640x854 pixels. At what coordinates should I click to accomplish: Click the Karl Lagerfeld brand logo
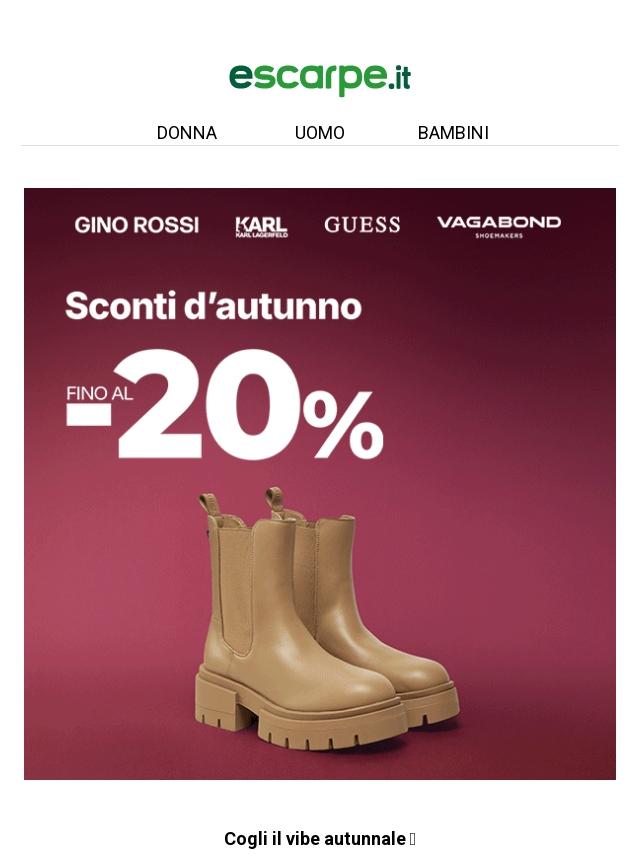point(261,227)
